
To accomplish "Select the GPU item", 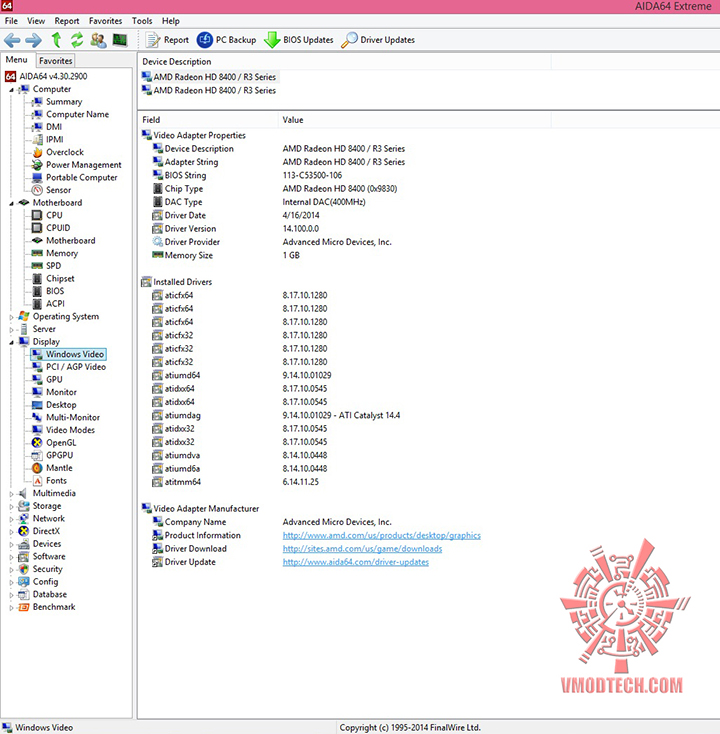I will point(54,380).
